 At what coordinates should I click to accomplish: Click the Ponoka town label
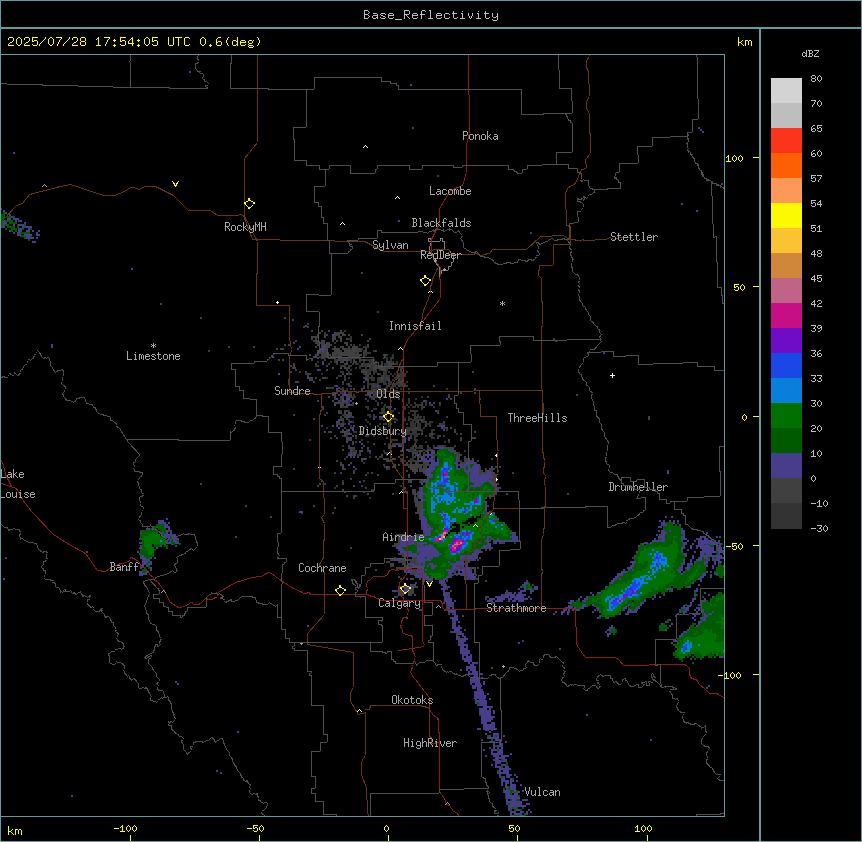[x=480, y=136]
